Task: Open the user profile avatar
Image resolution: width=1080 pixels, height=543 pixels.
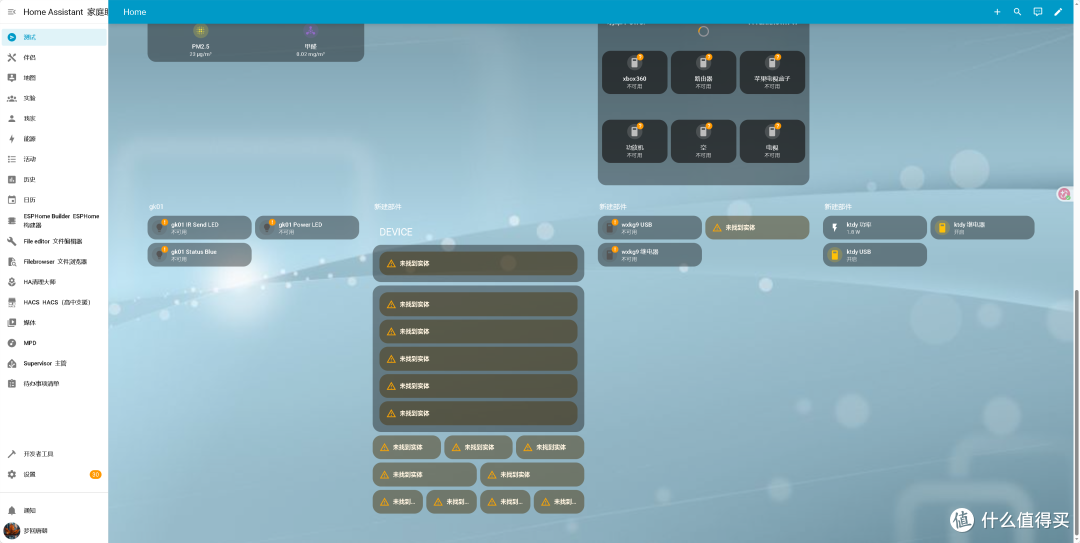Action: pos(12,531)
